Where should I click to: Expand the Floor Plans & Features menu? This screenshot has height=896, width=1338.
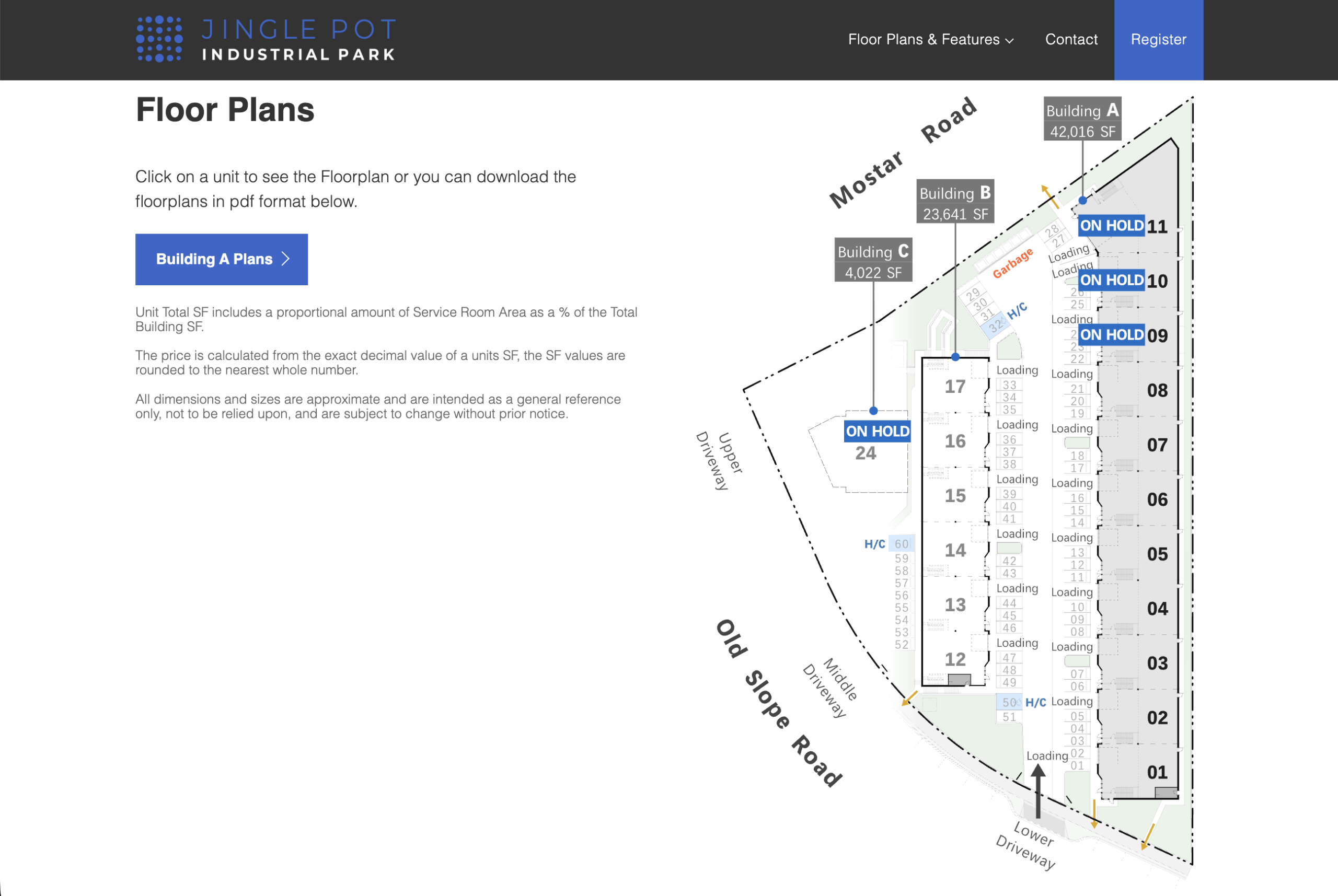click(x=930, y=39)
